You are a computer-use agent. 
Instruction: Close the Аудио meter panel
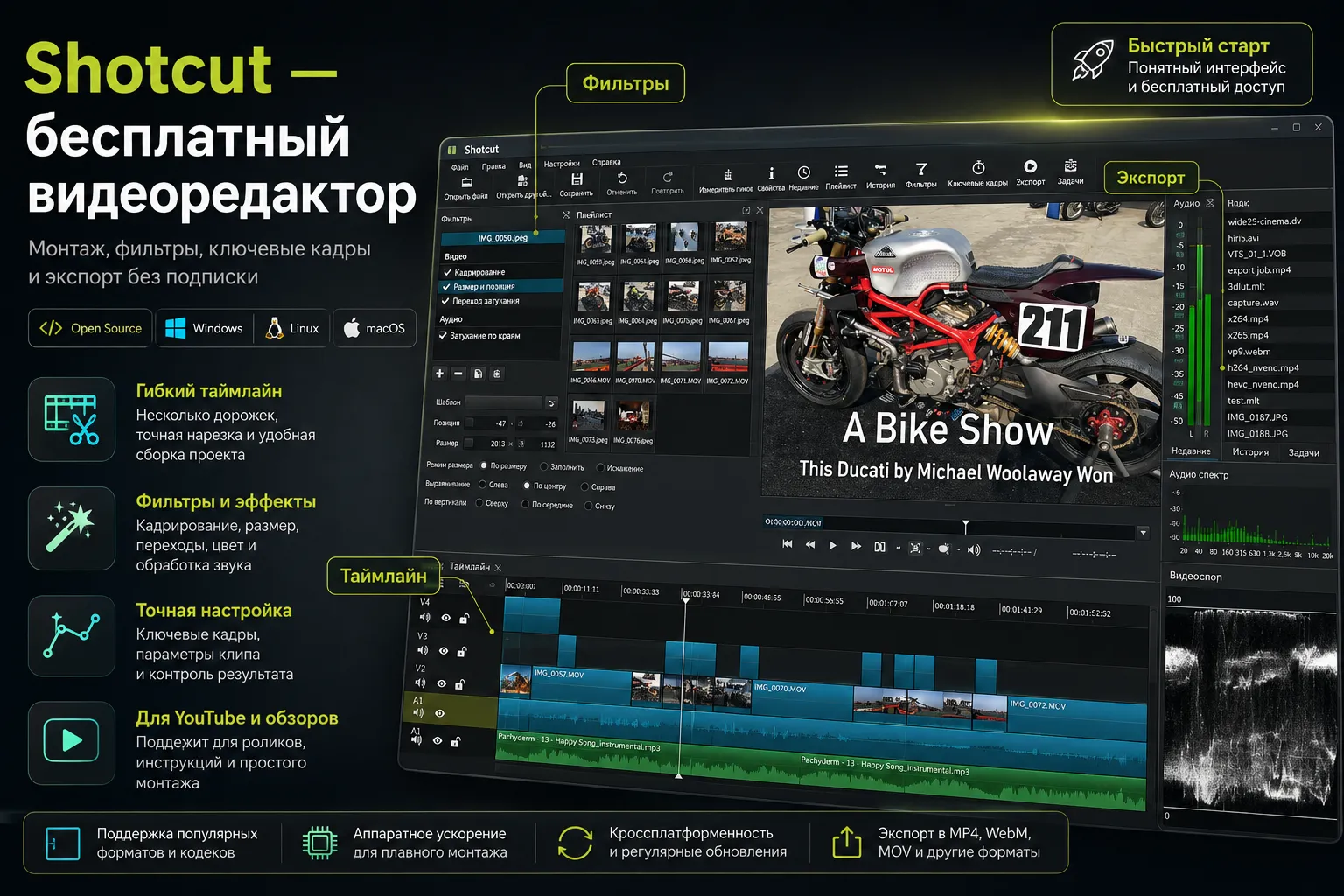point(1210,202)
